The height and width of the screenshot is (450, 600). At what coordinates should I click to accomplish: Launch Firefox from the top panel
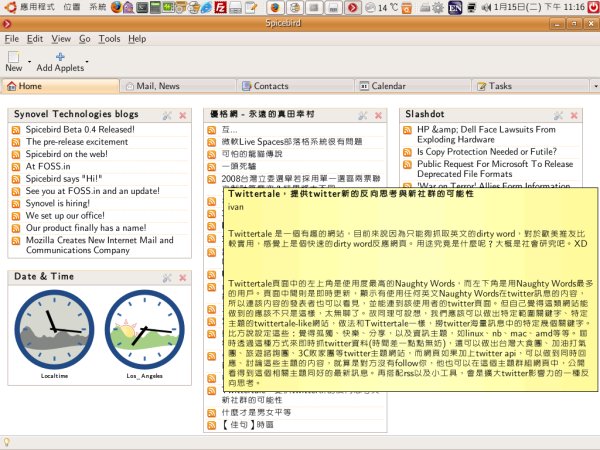point(116,7)
